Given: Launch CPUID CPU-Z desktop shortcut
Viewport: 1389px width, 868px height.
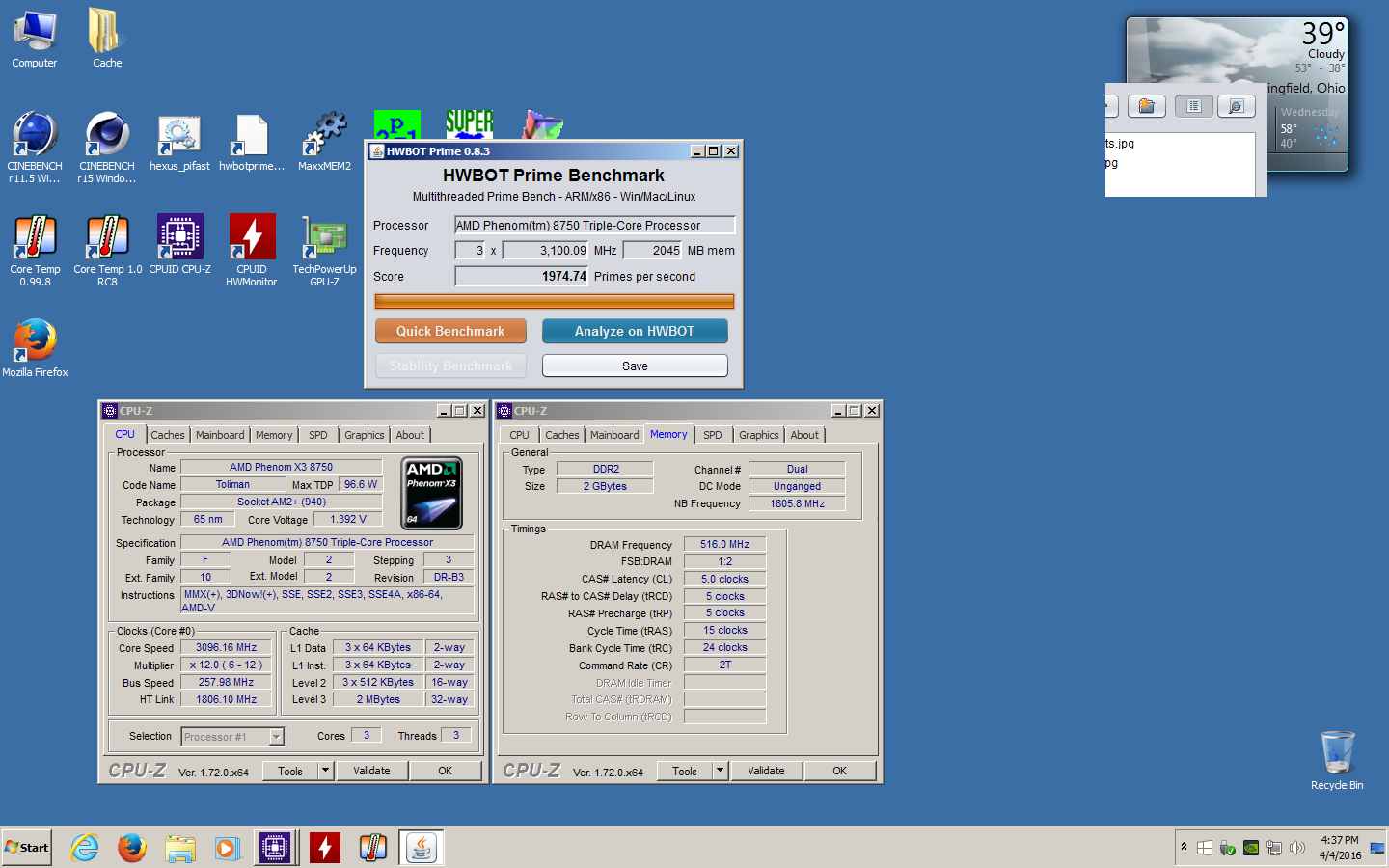Looking at the screenshot, I should point(179,244).
